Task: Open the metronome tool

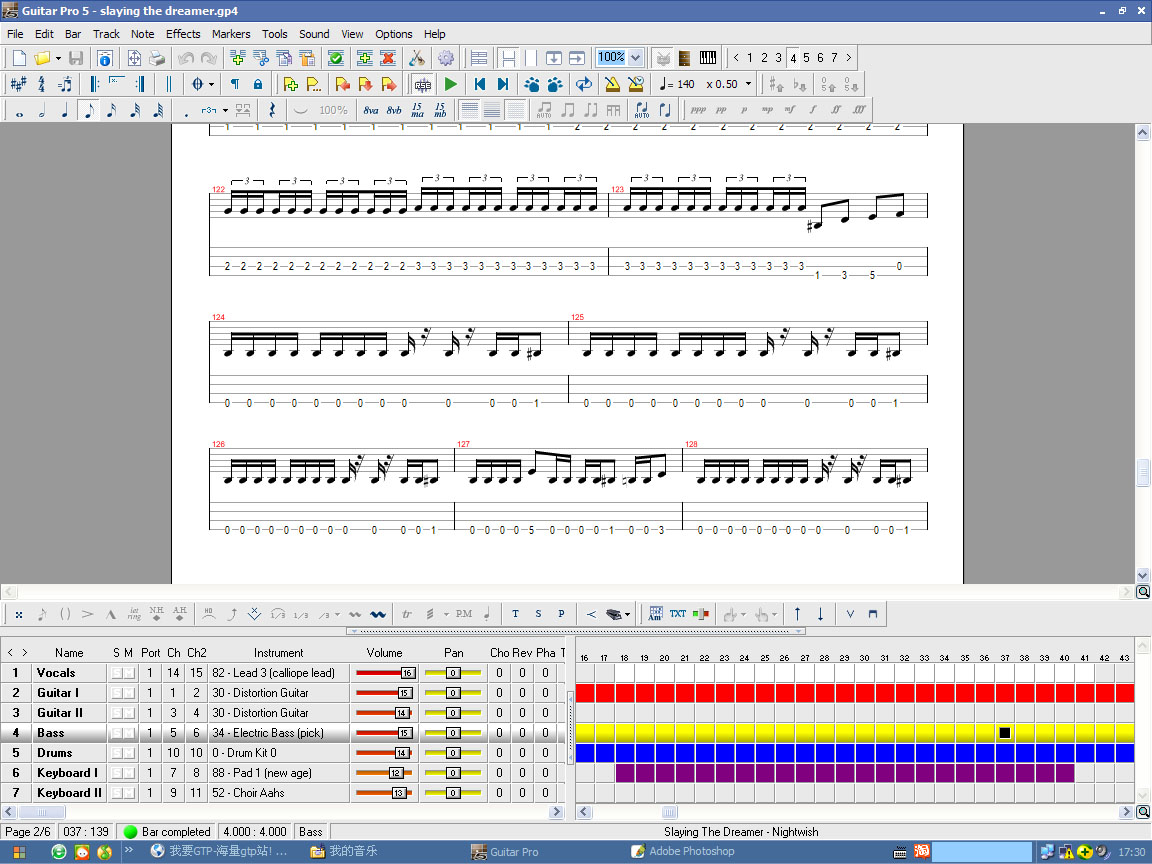Action: (612, 84)
